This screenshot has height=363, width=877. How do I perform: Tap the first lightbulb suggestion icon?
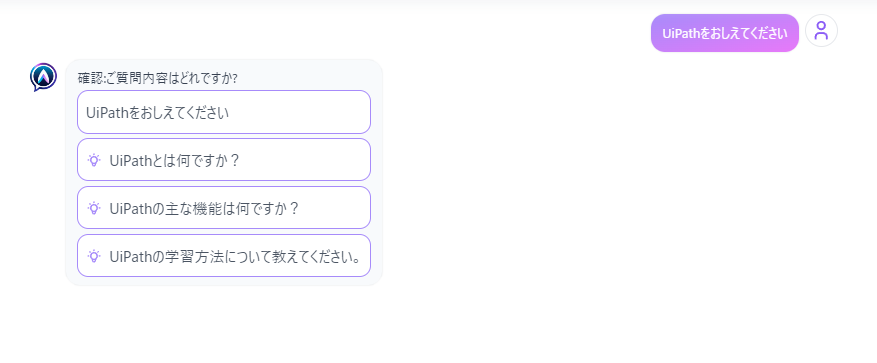click(x=94, y=160)
